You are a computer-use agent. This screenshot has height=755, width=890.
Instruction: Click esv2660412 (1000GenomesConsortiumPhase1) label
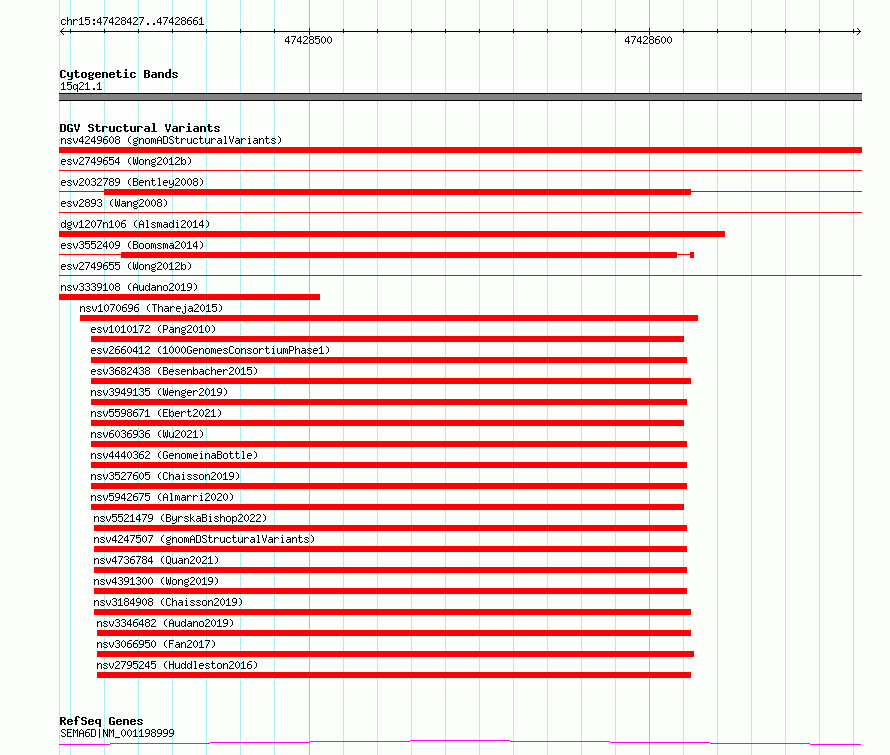[x=210, y=350]
